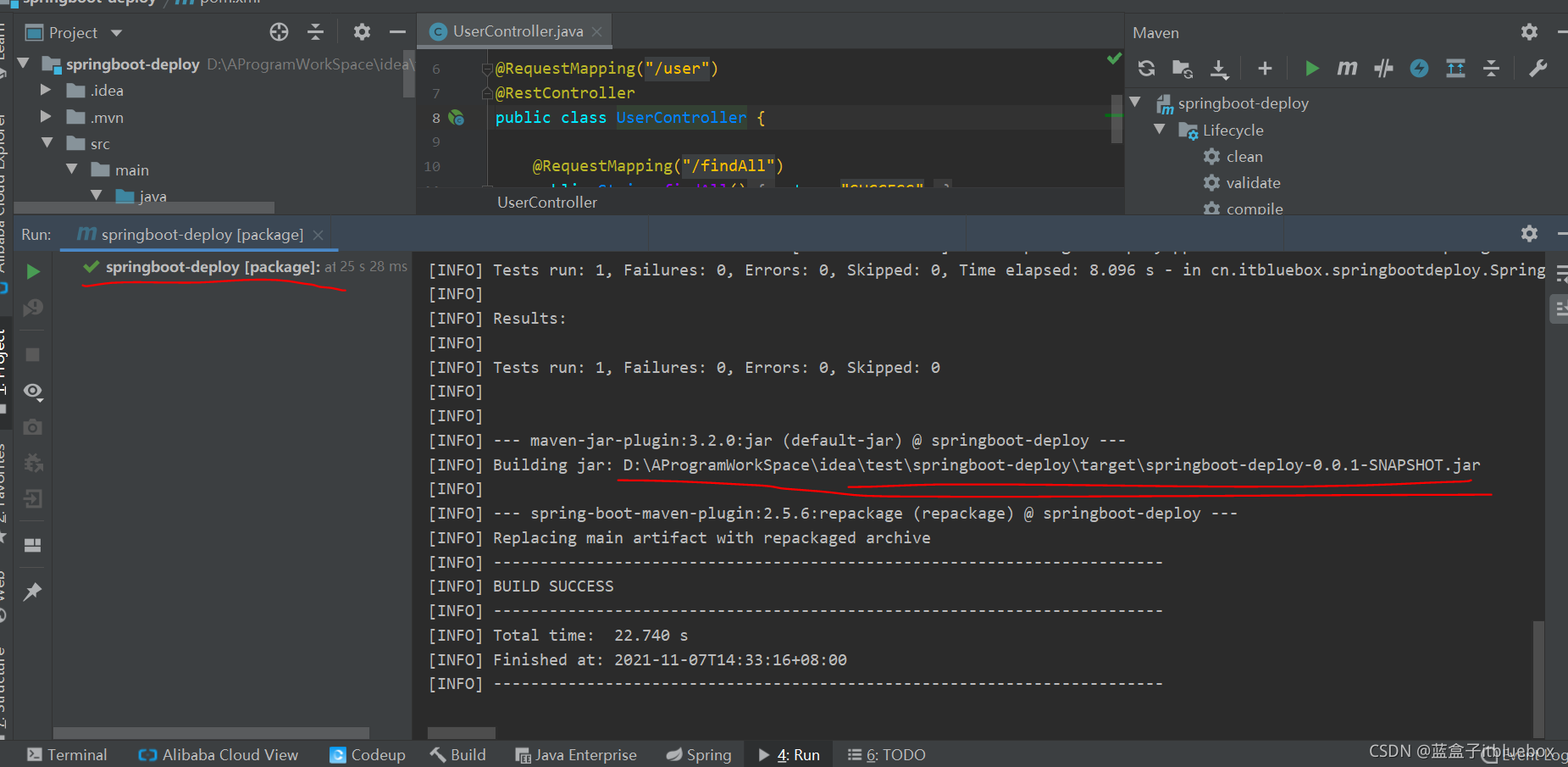Collapse all nodes in Maven panel
Image resolution: width=1568 pixels, height=767 pixels.
pos(1491,69)
